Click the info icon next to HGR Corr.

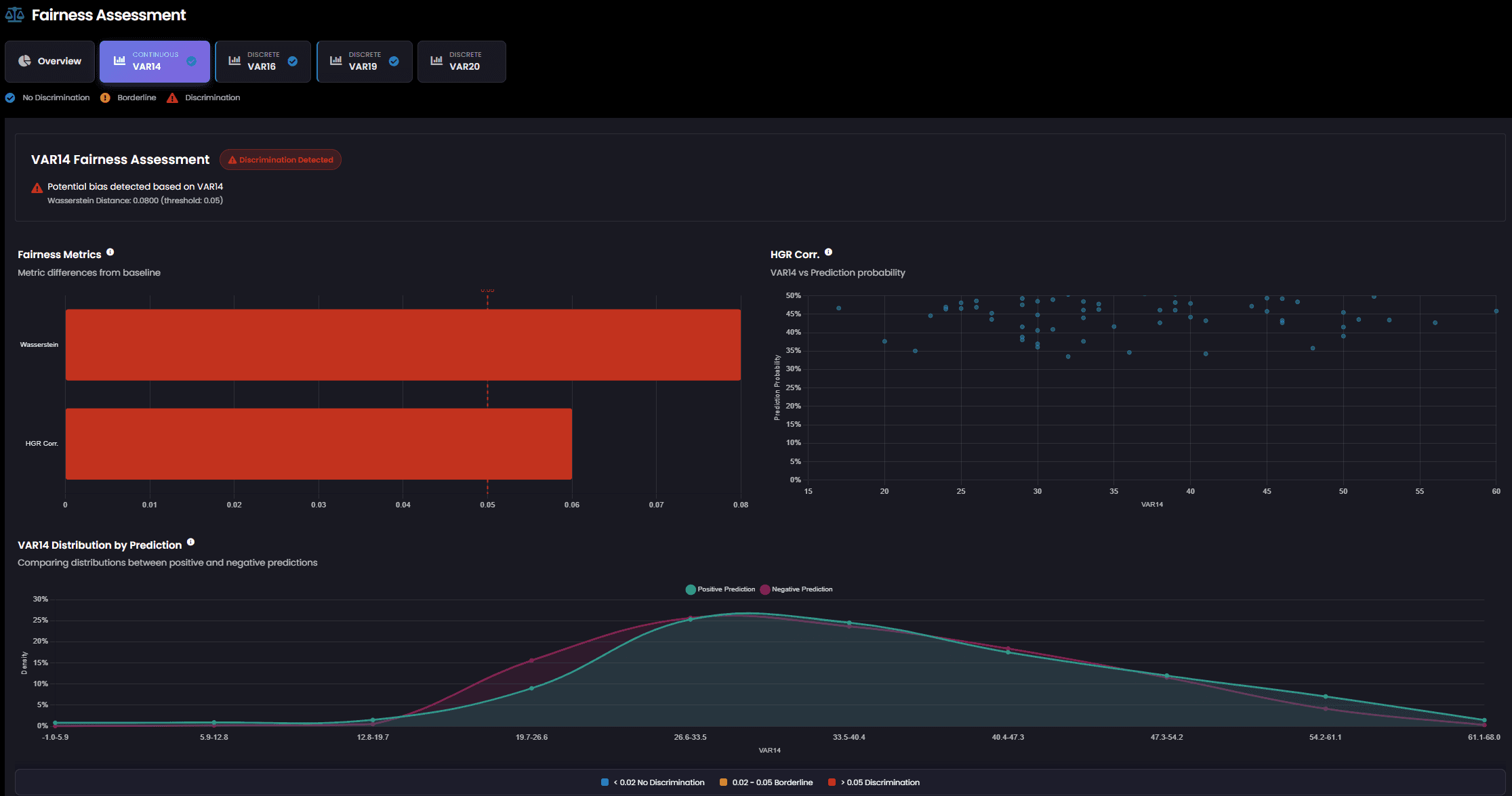(828, 252)
